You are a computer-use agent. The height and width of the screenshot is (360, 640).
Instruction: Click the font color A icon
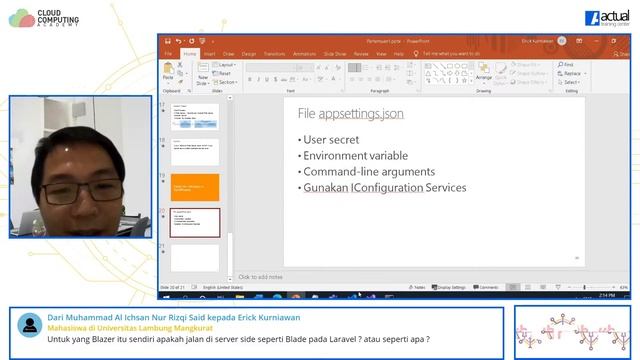333,79
